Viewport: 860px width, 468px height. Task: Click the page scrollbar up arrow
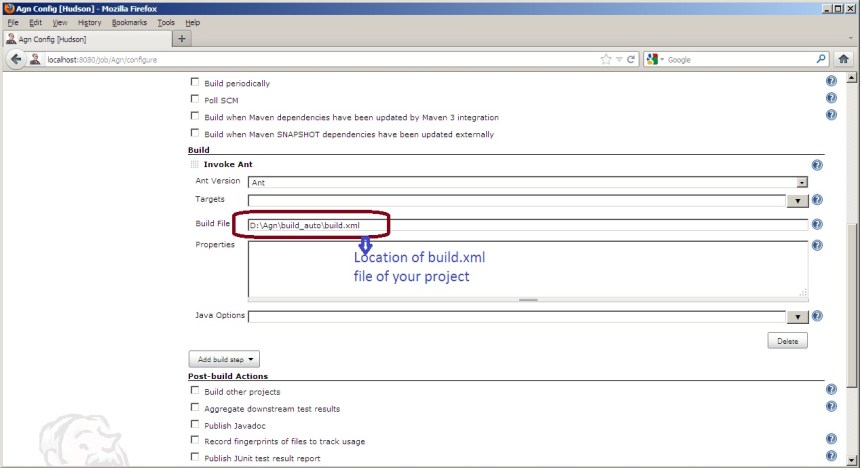coord(851,78)
